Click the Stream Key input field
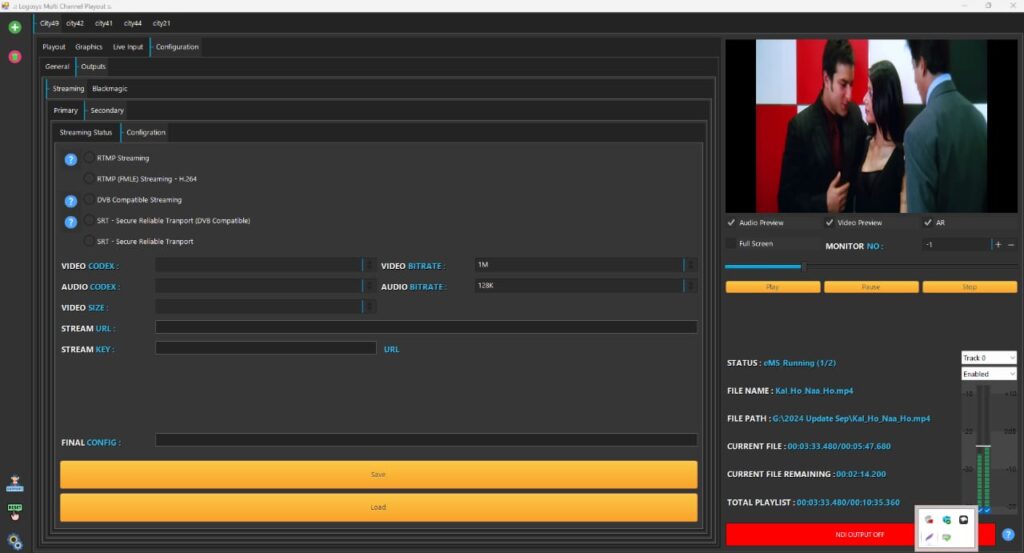The image size is (1024, 553). (265, 348)
